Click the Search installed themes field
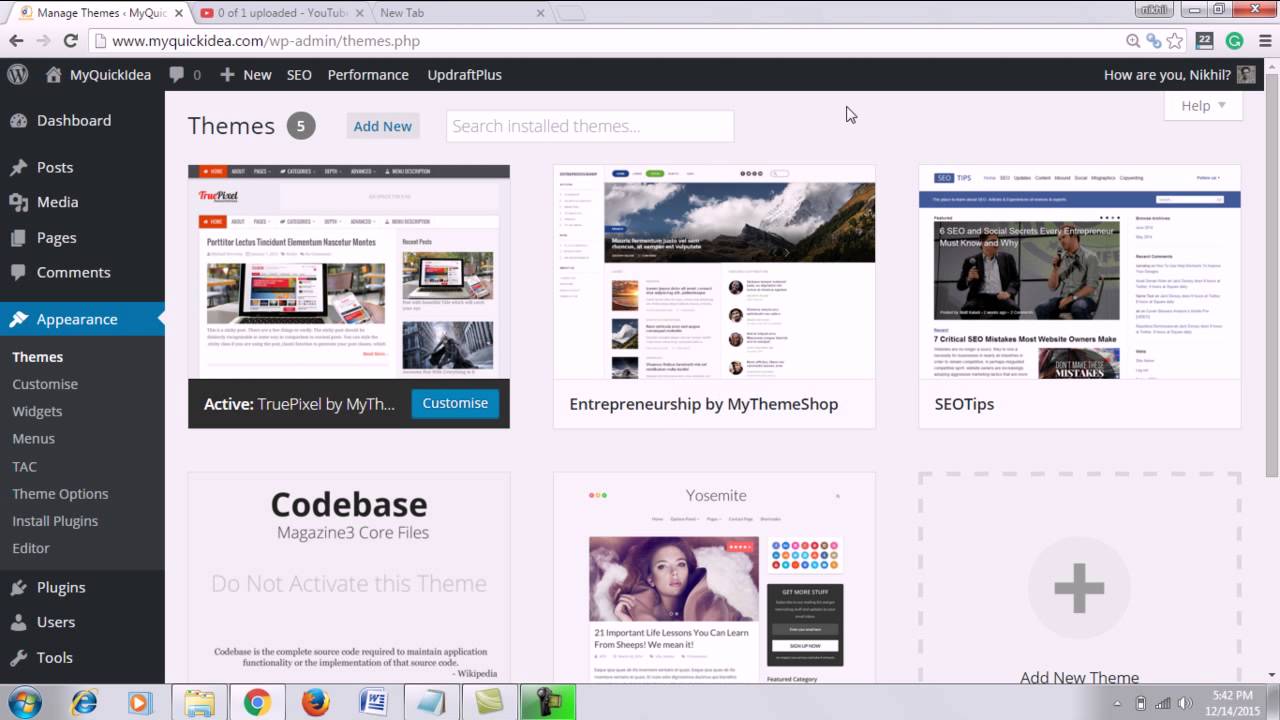 (x=590, y=126)
